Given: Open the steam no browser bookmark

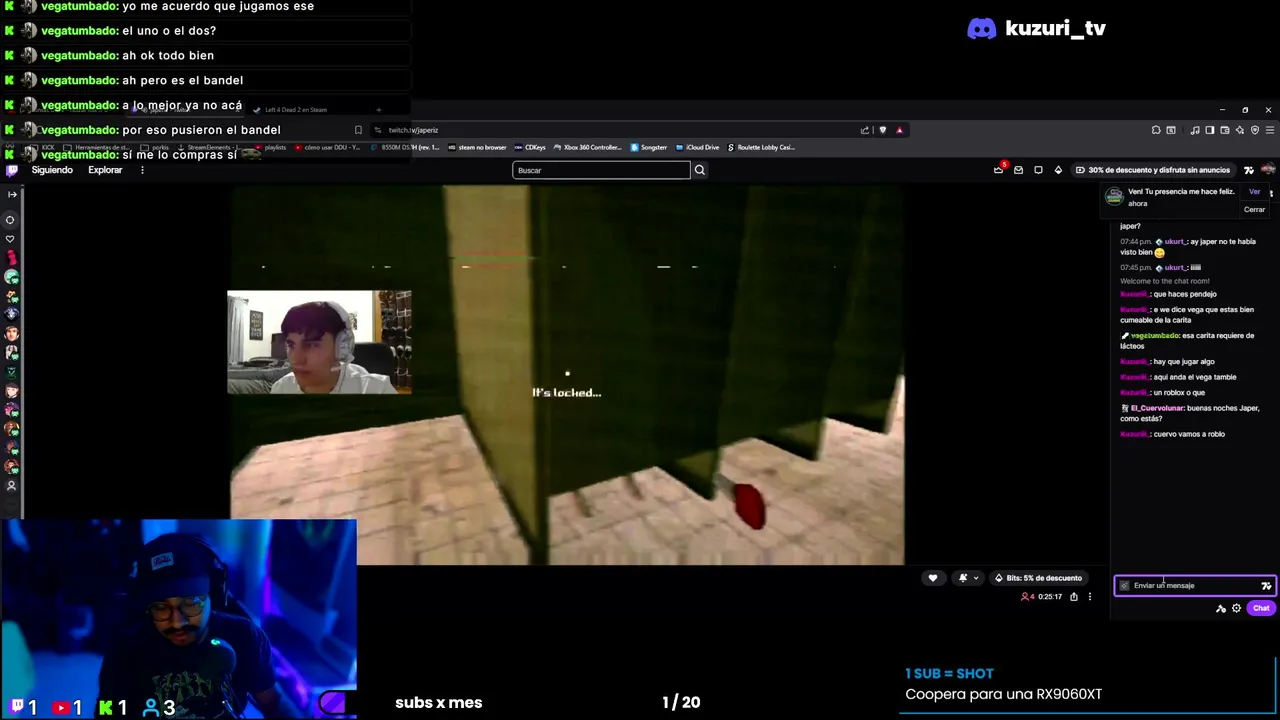Looking at the screenshot, I should click(477, 147).
